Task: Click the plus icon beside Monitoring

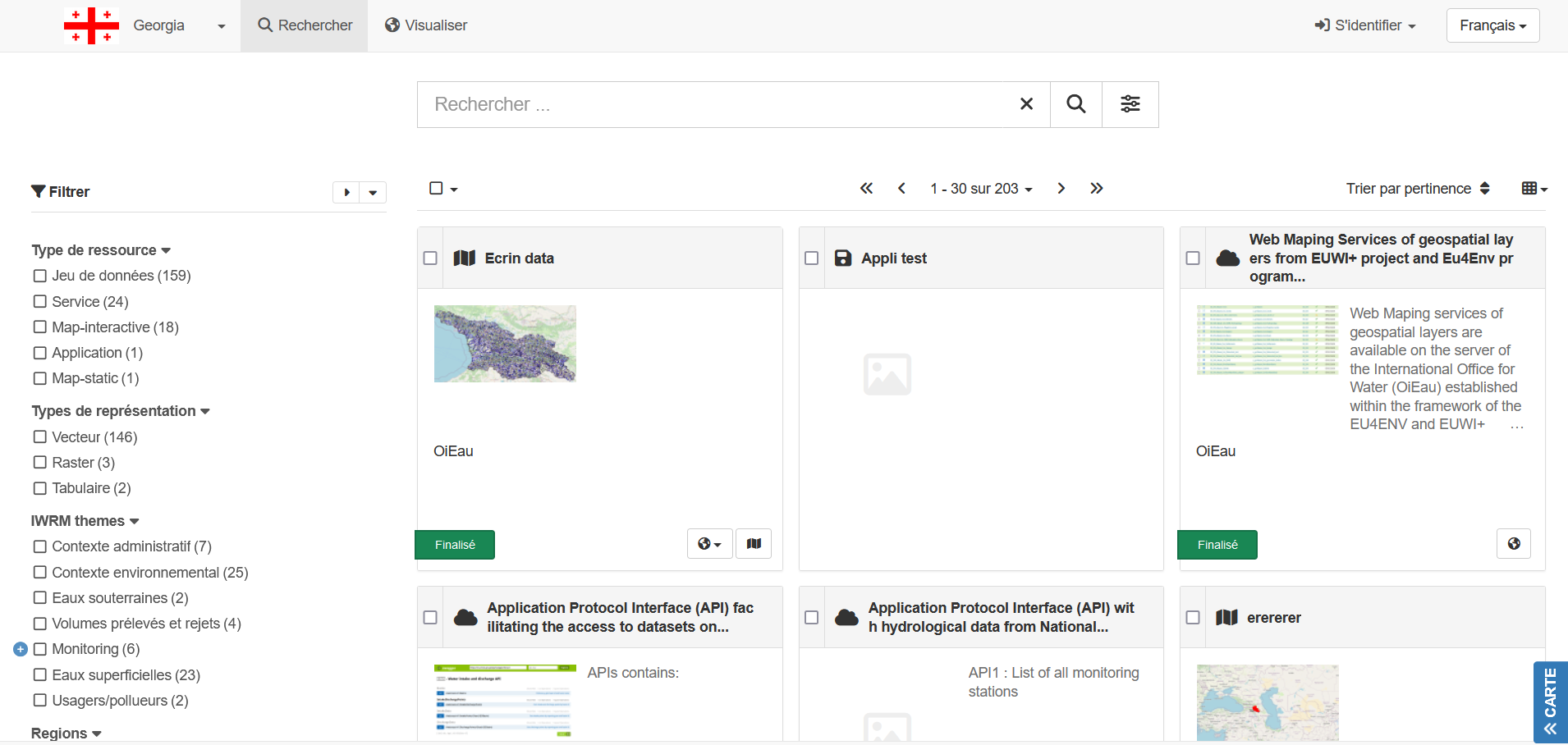Action: tap(21, 649)
